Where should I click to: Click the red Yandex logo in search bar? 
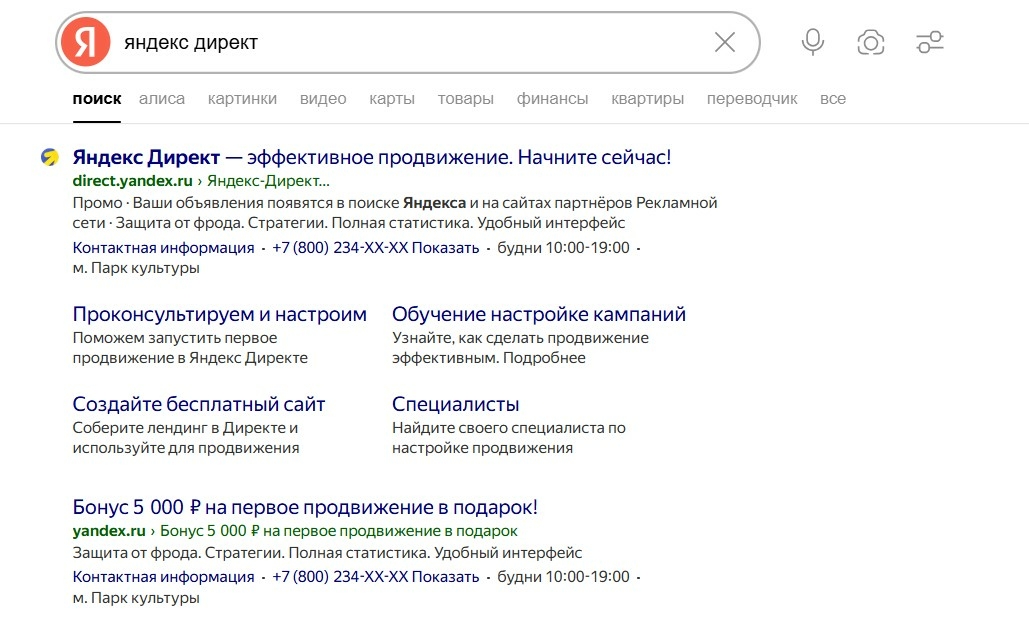(85, 43)
